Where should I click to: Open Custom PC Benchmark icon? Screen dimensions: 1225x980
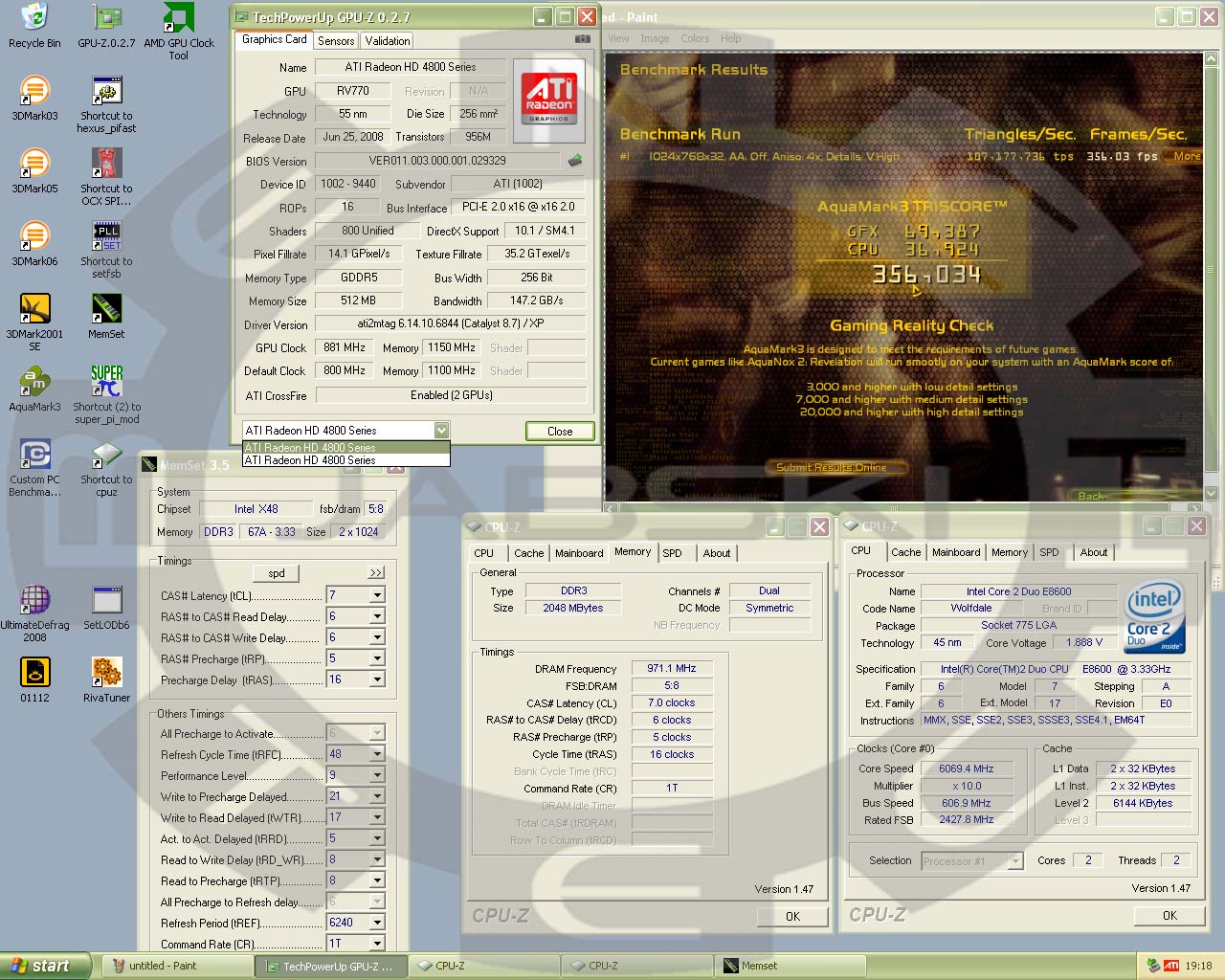click(x=34, y=468)
